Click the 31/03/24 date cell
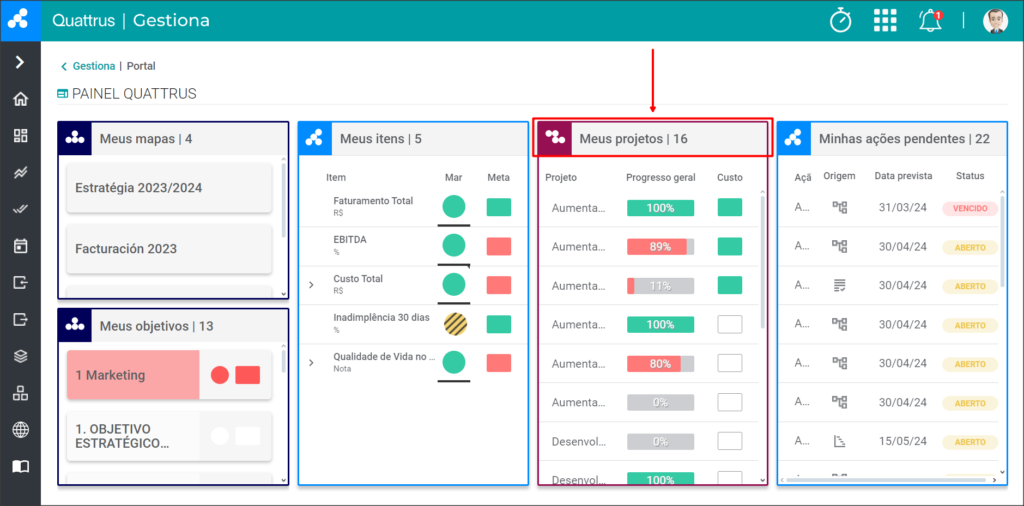 point(903,208)
